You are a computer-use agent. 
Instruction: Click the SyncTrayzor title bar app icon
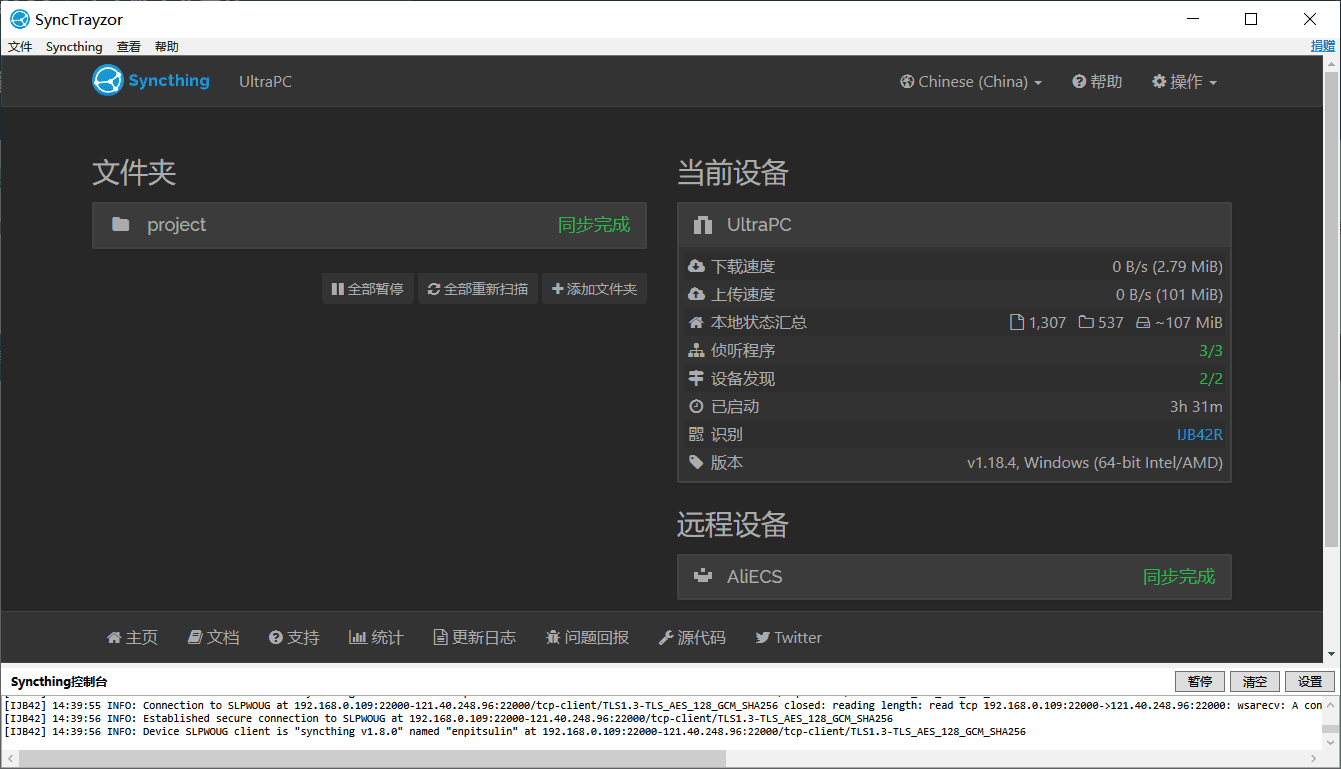tap(19, 19)
